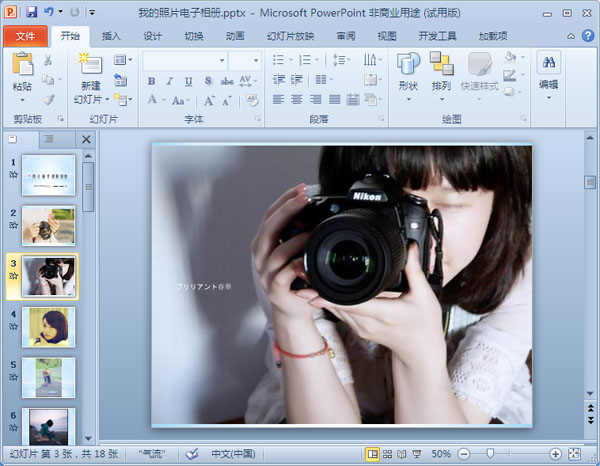Open the font size combo box

click(245, 60)
